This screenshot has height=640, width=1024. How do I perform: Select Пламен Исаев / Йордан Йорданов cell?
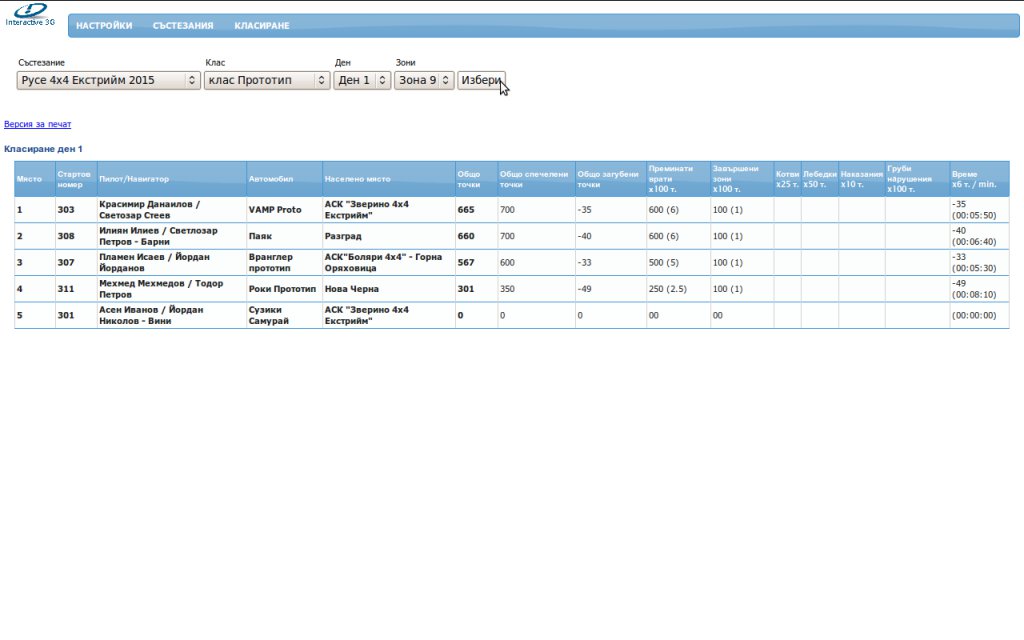172,263
